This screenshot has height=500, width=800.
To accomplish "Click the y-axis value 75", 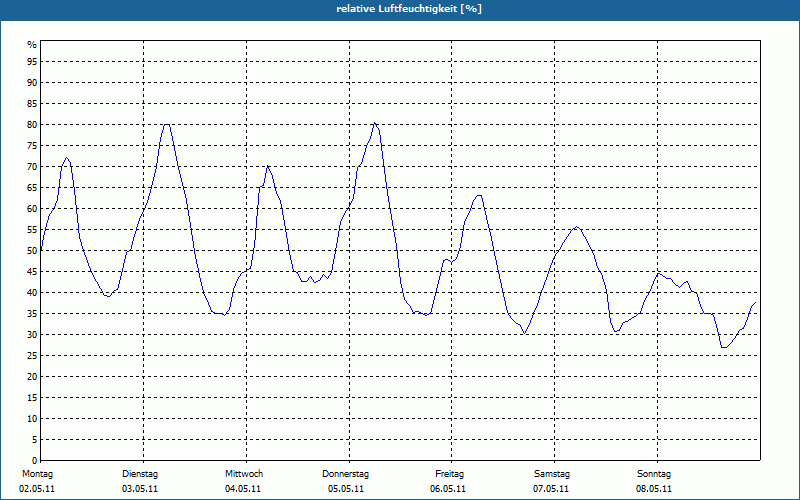I will click(32, 145).
